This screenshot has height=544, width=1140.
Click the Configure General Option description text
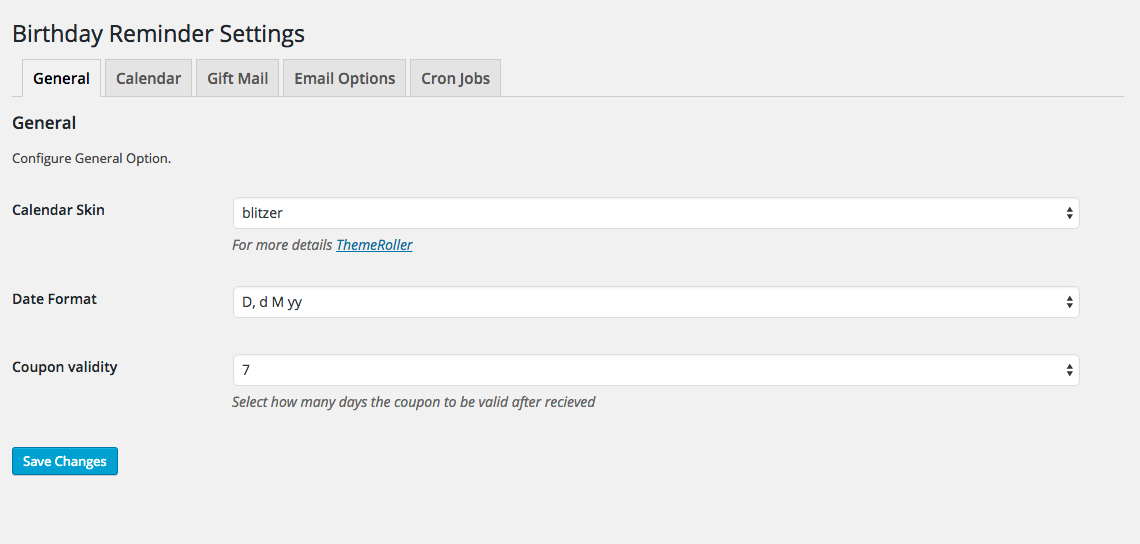tap(92, 158)
